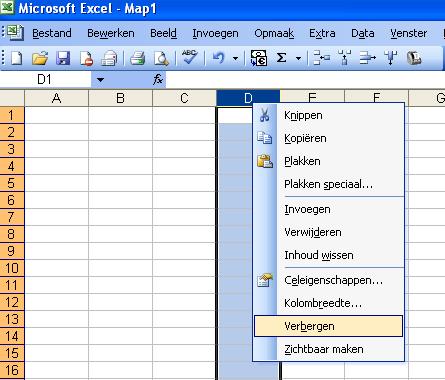Click the formula bar input area
Image resolution: width=445 pixels, height=380 pixels.
(305, 80)
